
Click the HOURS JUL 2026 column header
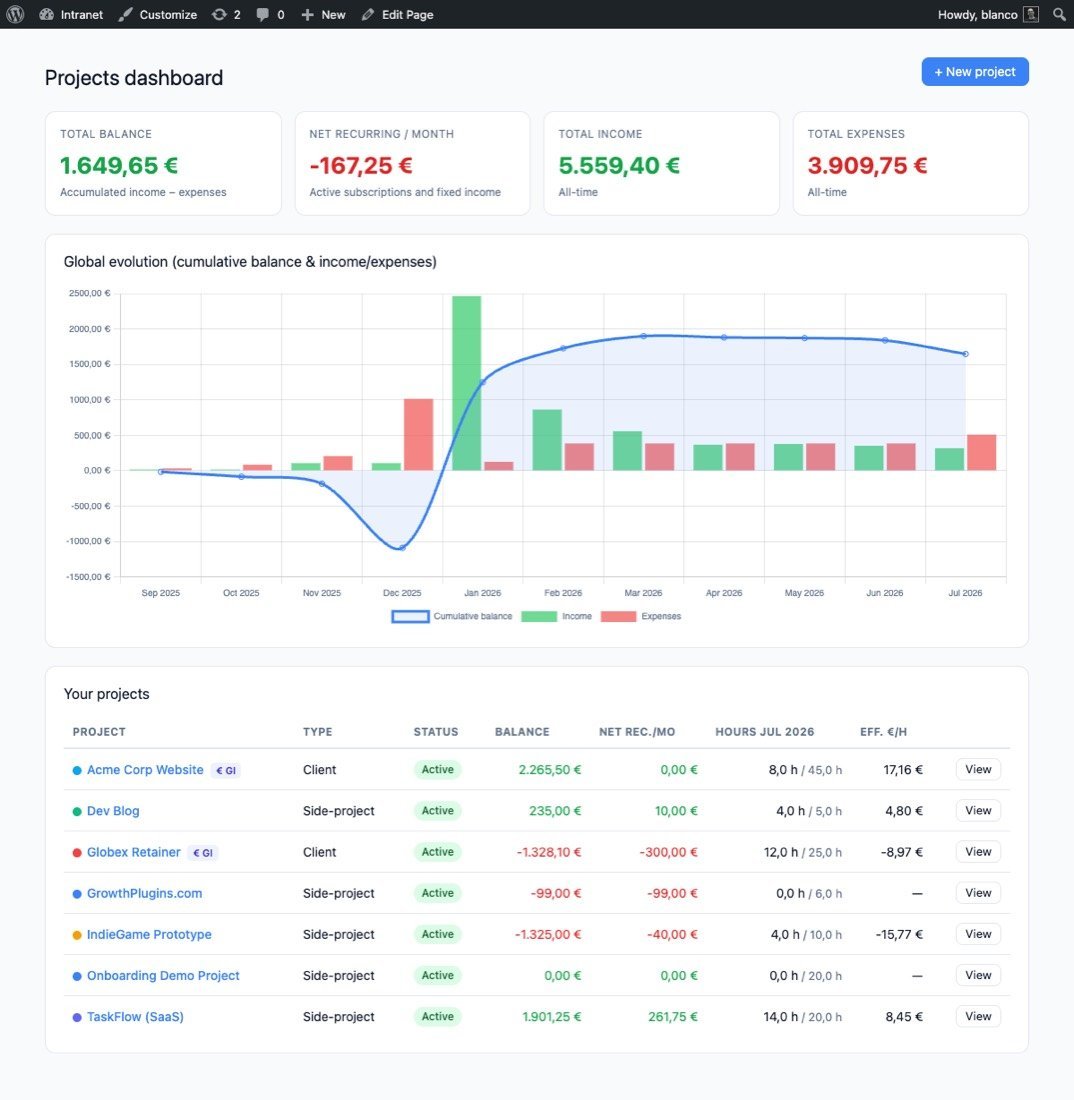765,732
